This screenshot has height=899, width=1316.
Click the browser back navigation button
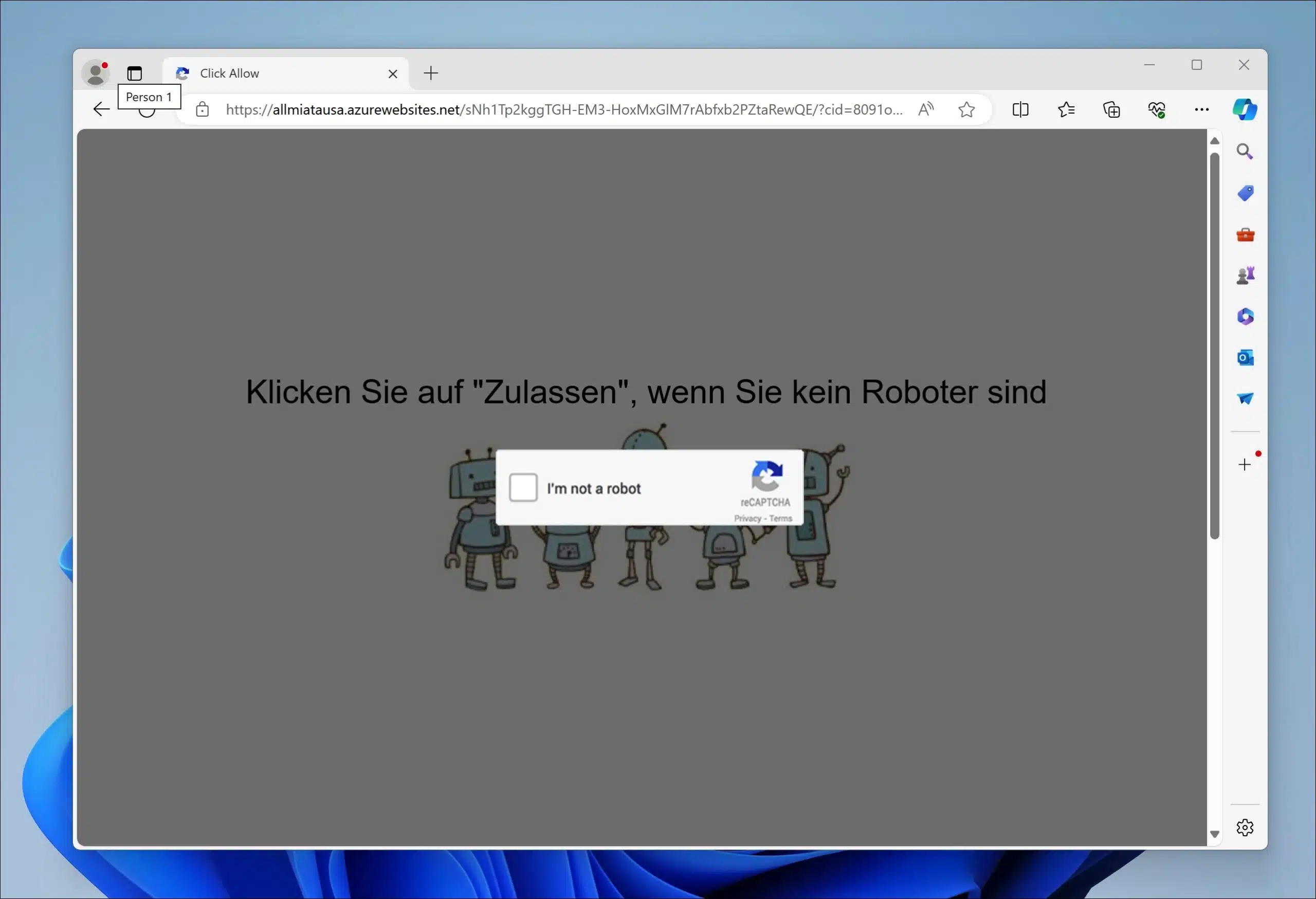point(100,109)
